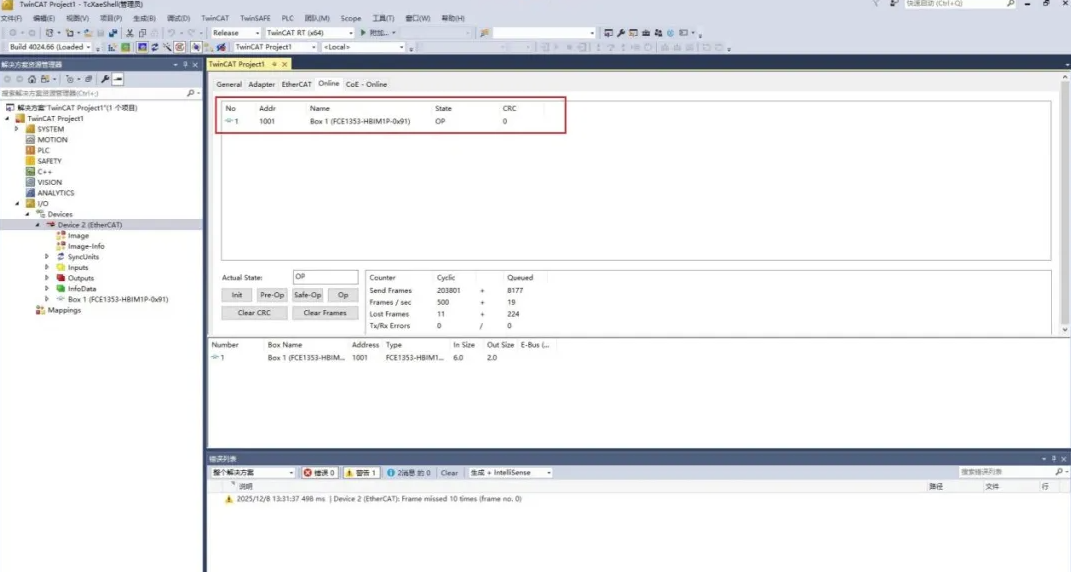Click the Restart TwinCAT in Config Mode icon

pyautogui.click(x=142, y=47)
